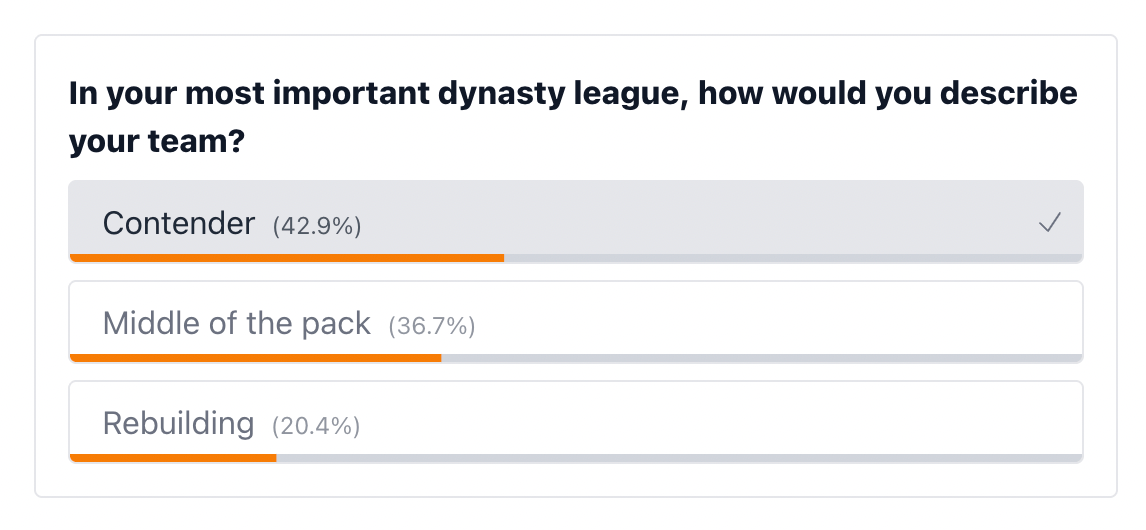Click the Middle of the pack progress bar
This screenshot has height=530, width=1146.
255,358
